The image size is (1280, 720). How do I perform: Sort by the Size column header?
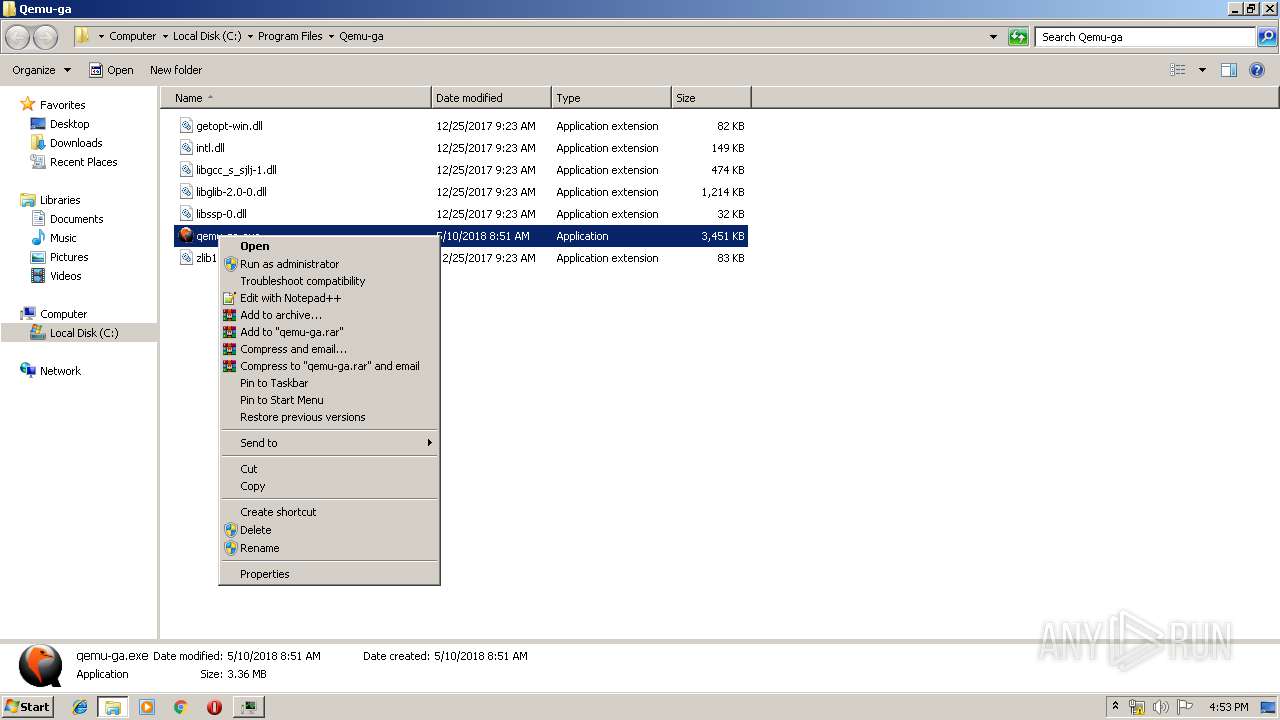pos(711,98)
